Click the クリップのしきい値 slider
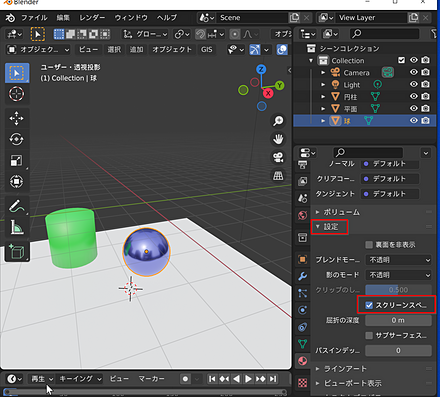The width and height of the screenshot is (440, 397). point(399,290)
